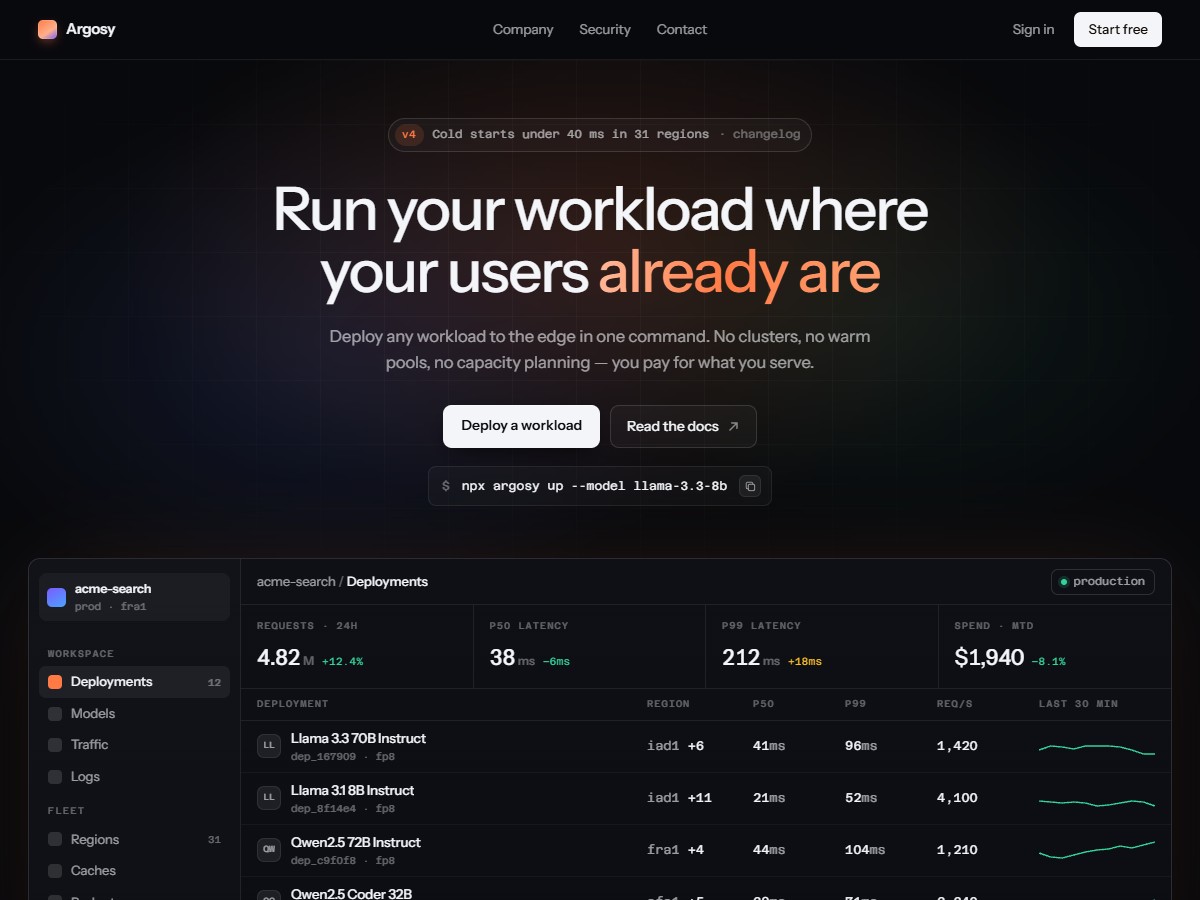Select Regions in the fleet sidebar
The height and width of the screenshot is (900, 1200).
point(134,840)
